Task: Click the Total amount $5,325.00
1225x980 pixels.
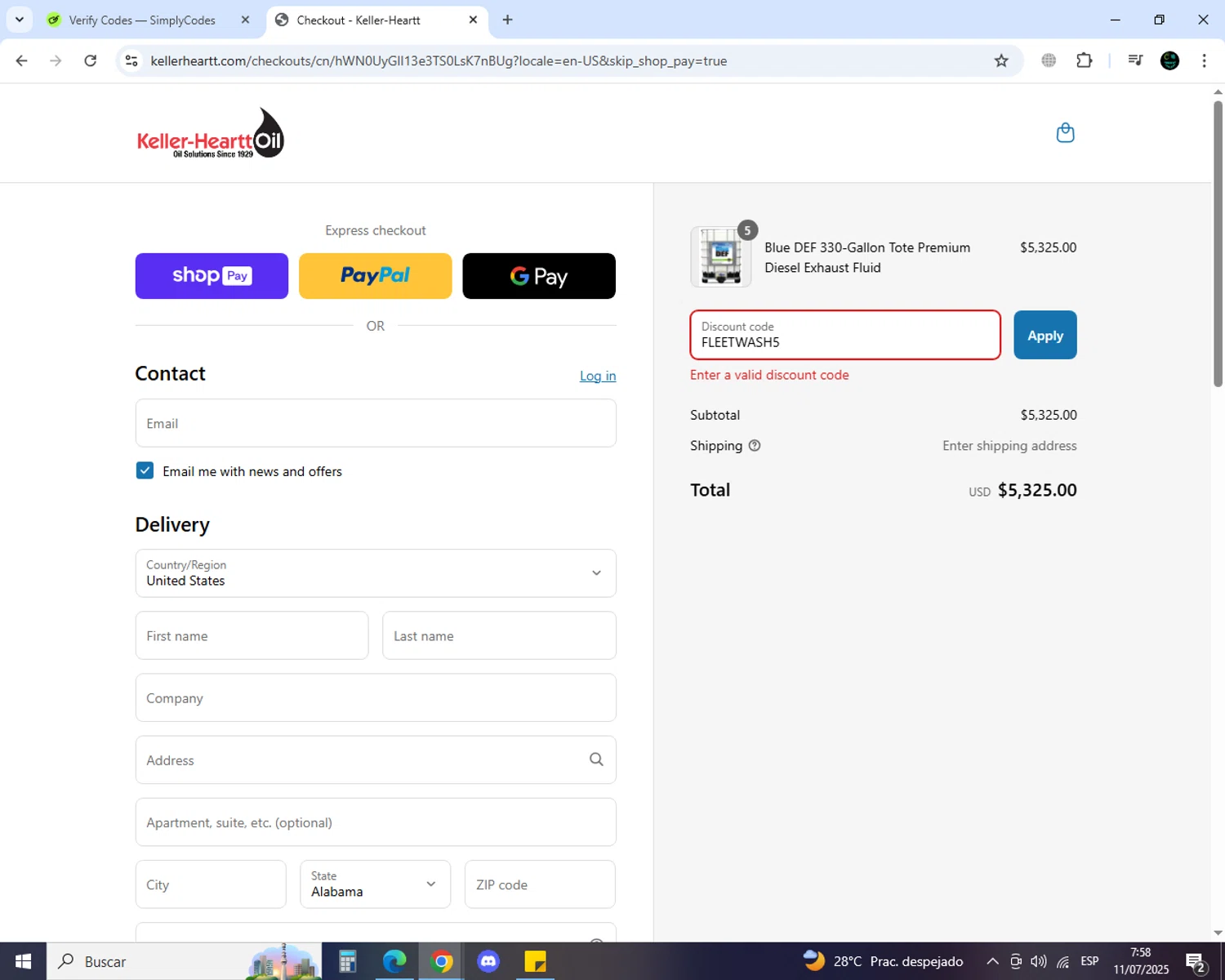Action: (x=1037, y=490)
